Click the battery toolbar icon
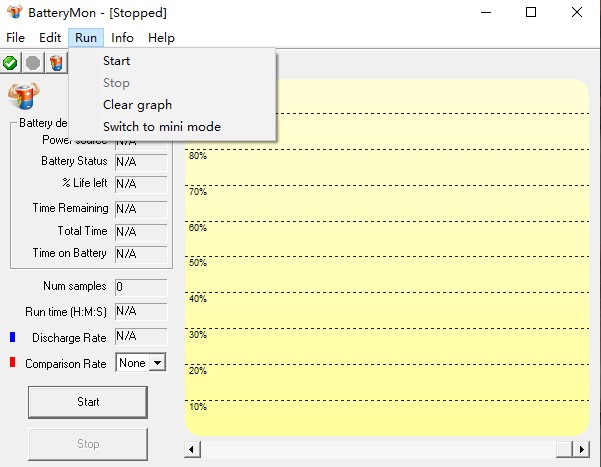 coord(56,62)
